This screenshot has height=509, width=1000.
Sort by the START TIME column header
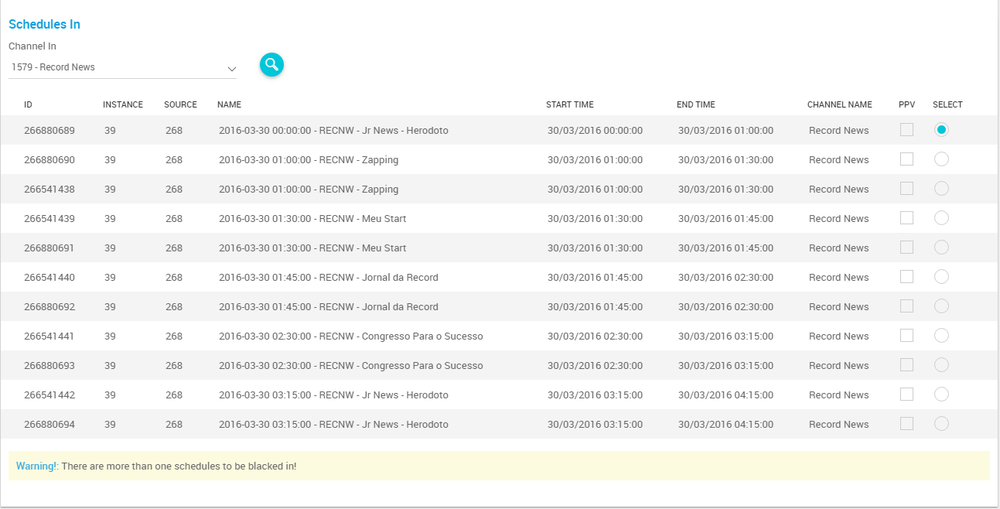click(569, 105)
